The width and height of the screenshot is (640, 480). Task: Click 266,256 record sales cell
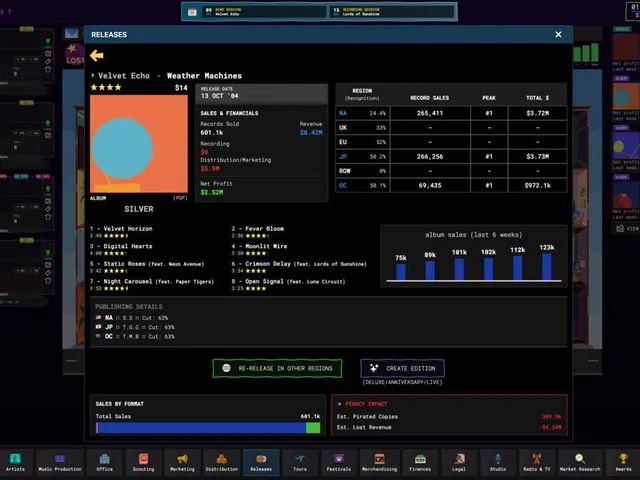click(430, 156)
